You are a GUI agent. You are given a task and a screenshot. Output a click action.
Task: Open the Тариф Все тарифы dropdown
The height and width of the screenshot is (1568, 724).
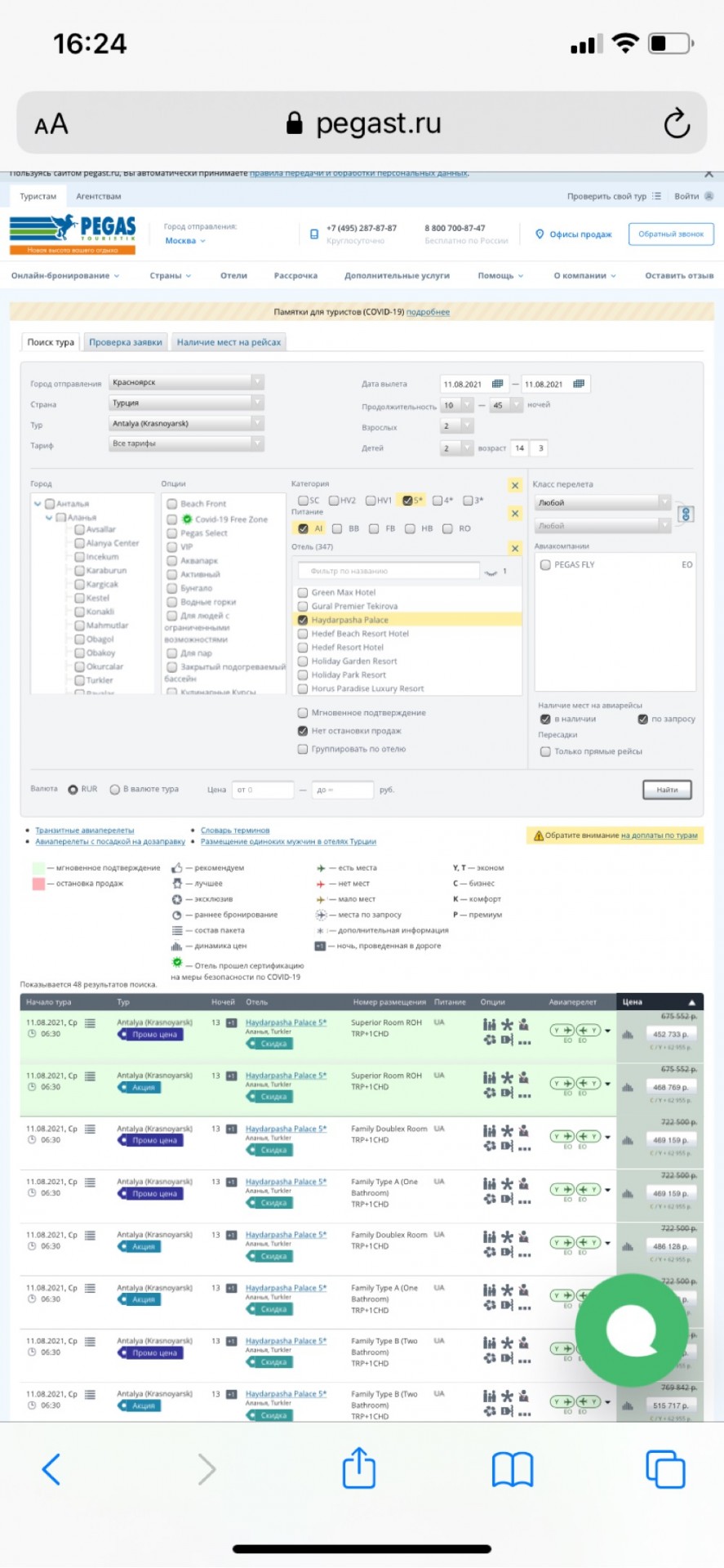click(186, 443)
